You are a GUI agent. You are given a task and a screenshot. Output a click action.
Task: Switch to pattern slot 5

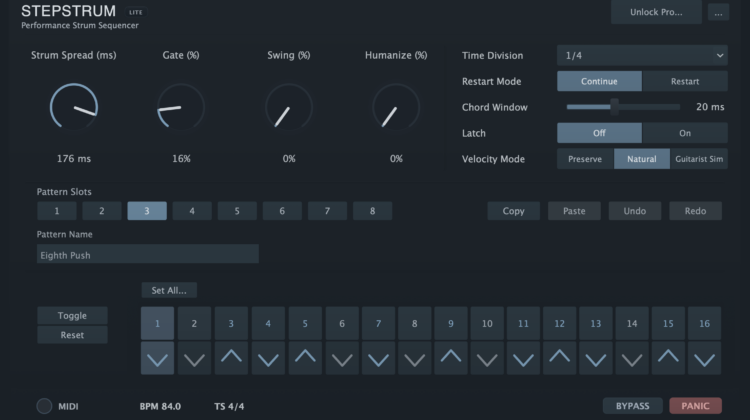click(237, 211)
